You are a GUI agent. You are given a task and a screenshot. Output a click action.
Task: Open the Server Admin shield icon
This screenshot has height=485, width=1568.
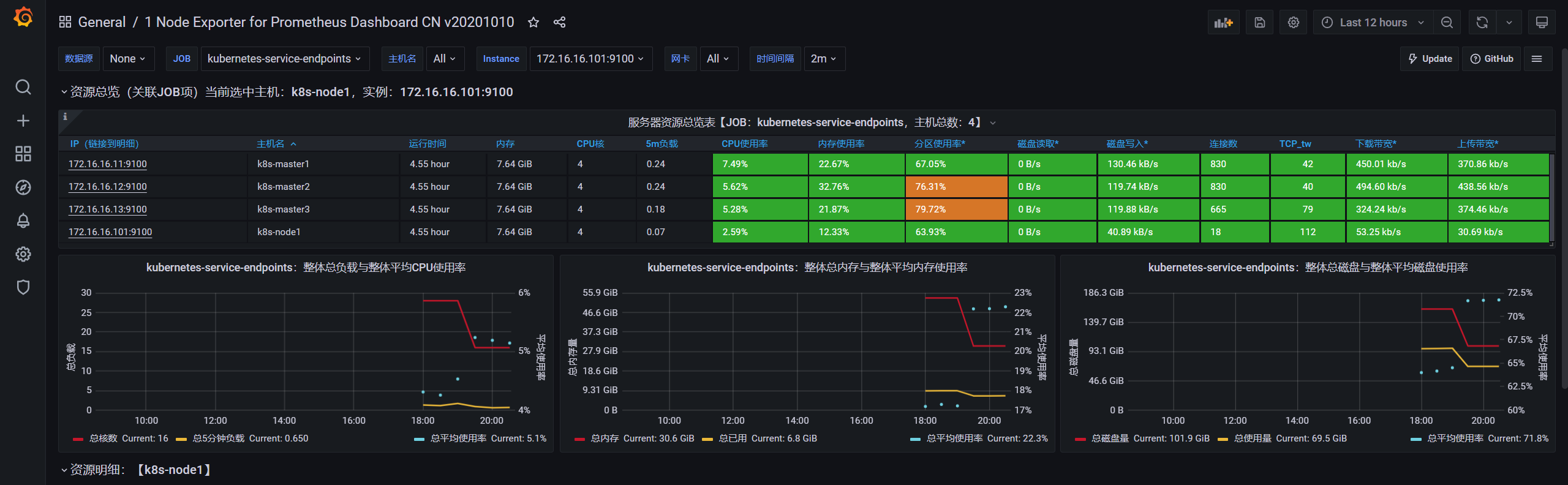coord(23,287)
